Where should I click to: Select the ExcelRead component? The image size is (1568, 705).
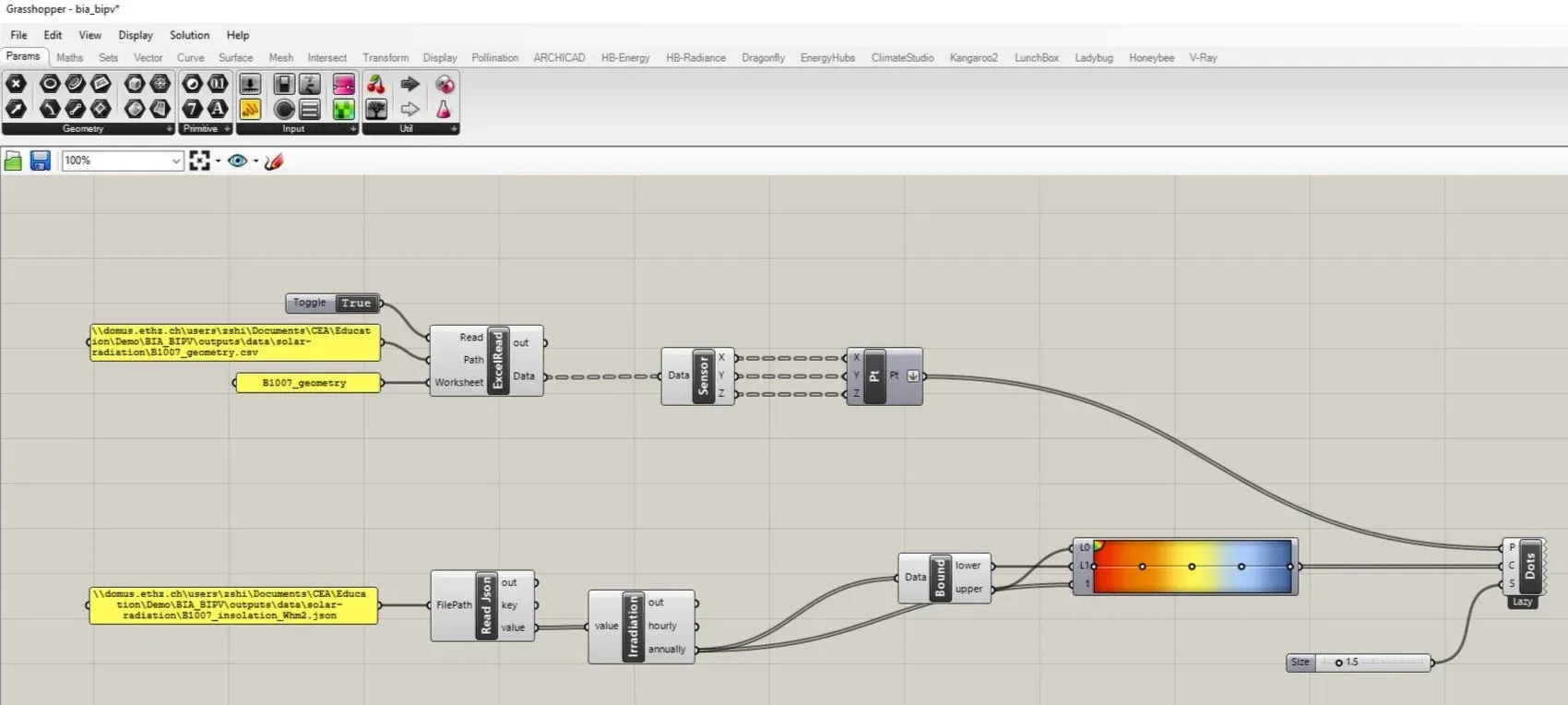tap(498, 360)
